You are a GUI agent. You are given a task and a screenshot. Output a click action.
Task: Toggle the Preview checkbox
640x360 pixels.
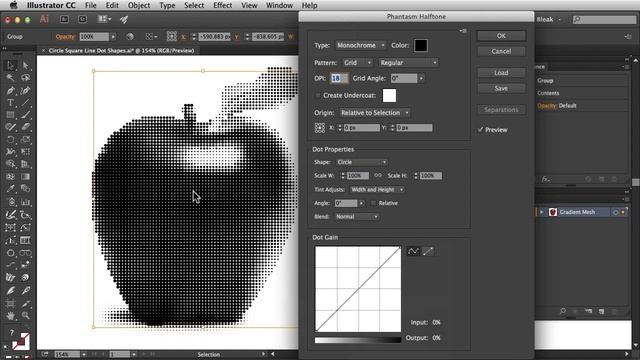pyautogui.click(x=480, y=129)
